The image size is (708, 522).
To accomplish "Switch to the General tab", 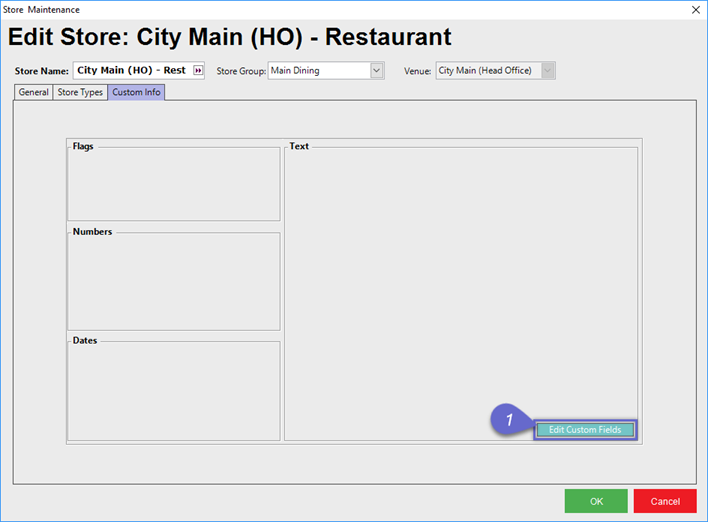I will [x=33, y=92].
